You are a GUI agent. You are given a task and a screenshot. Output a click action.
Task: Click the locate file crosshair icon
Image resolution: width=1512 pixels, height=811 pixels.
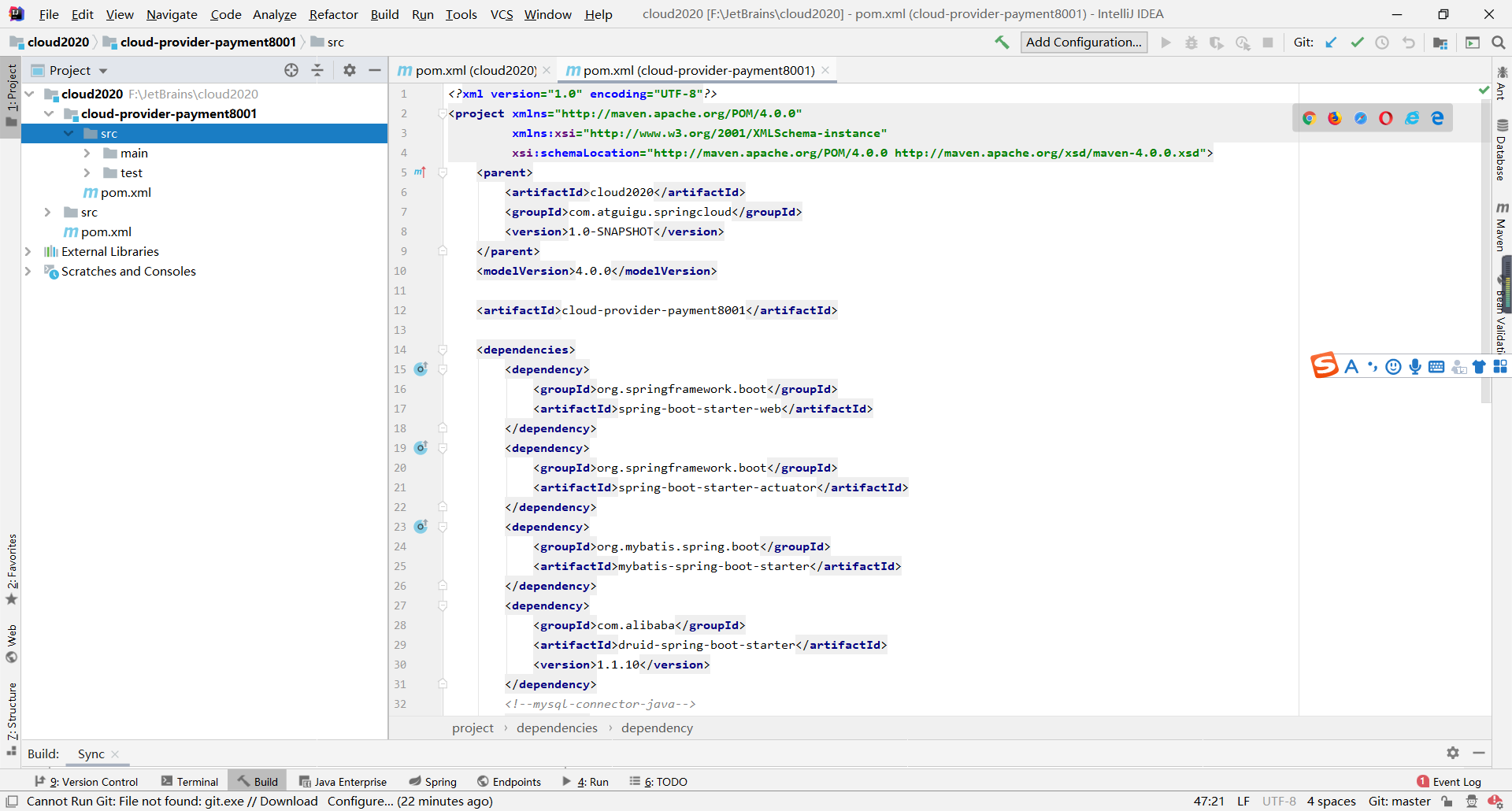pyautogui.click(x=291, y=70)
